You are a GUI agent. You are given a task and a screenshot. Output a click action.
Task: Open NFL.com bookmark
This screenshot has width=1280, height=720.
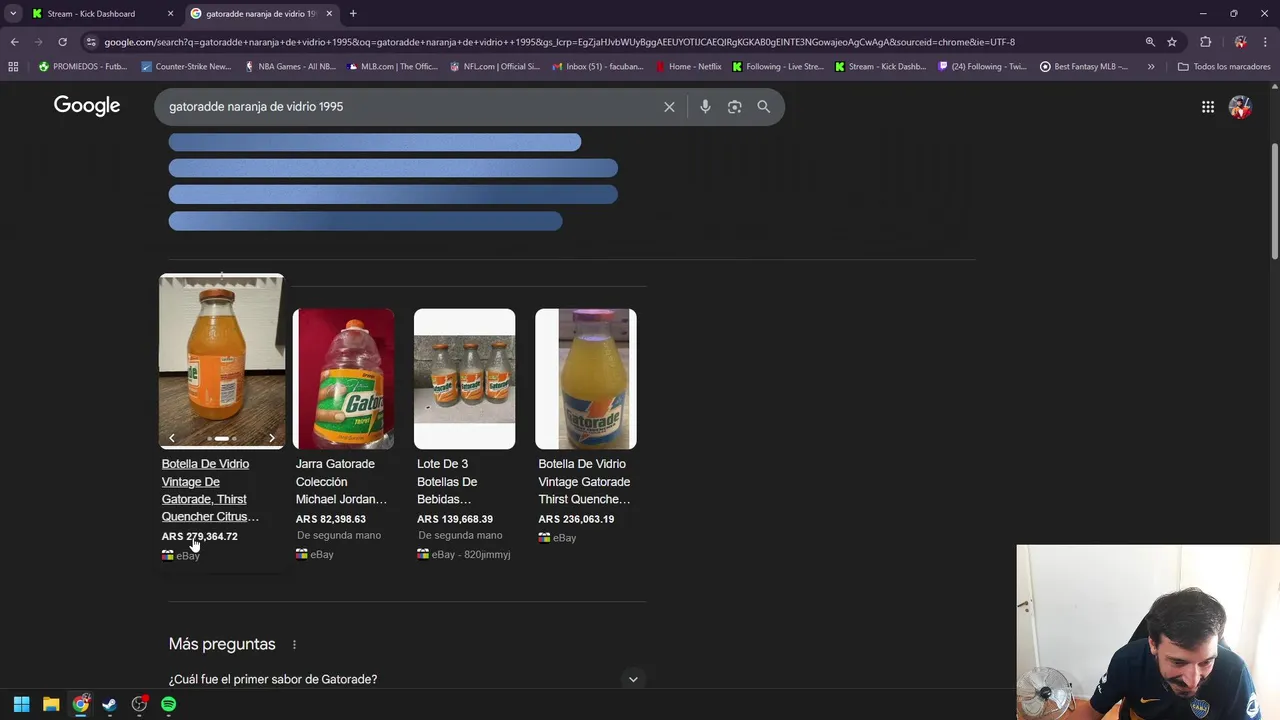pos(495,67)
